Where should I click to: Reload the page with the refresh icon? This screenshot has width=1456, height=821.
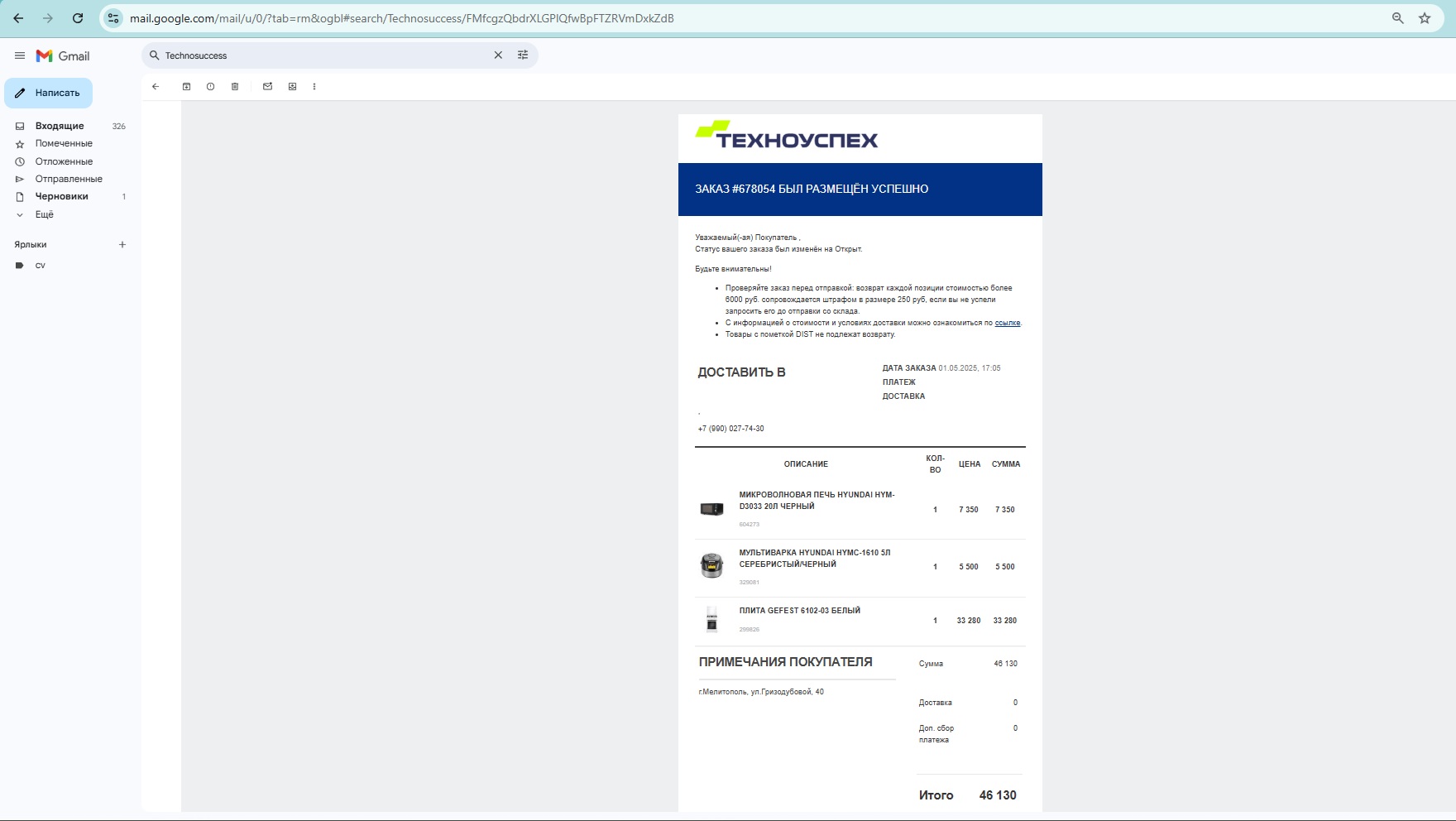[78, 18]
